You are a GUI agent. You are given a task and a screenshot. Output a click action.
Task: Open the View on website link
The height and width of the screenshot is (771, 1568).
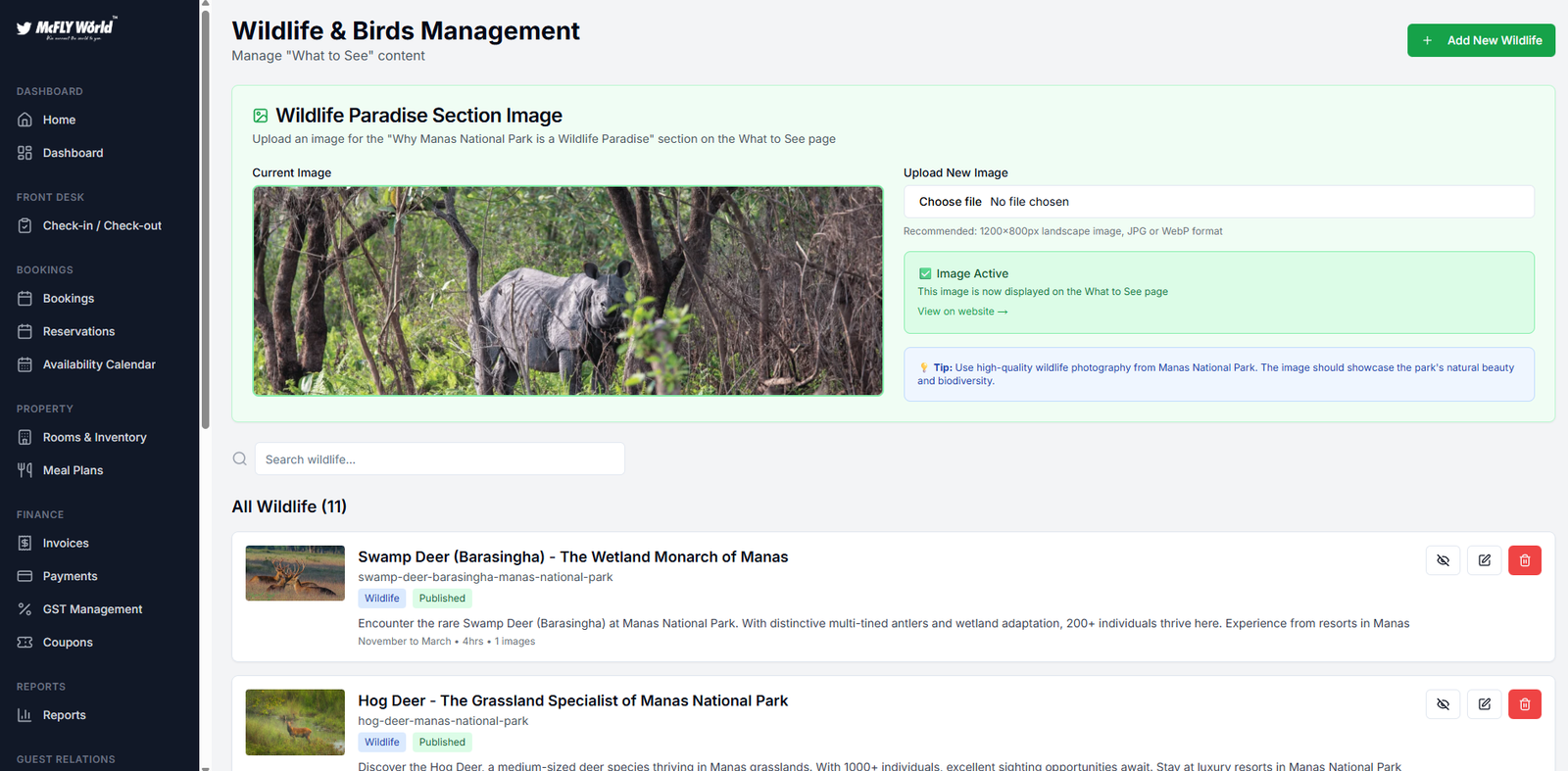pyautogui.click(x=961, y=312)
